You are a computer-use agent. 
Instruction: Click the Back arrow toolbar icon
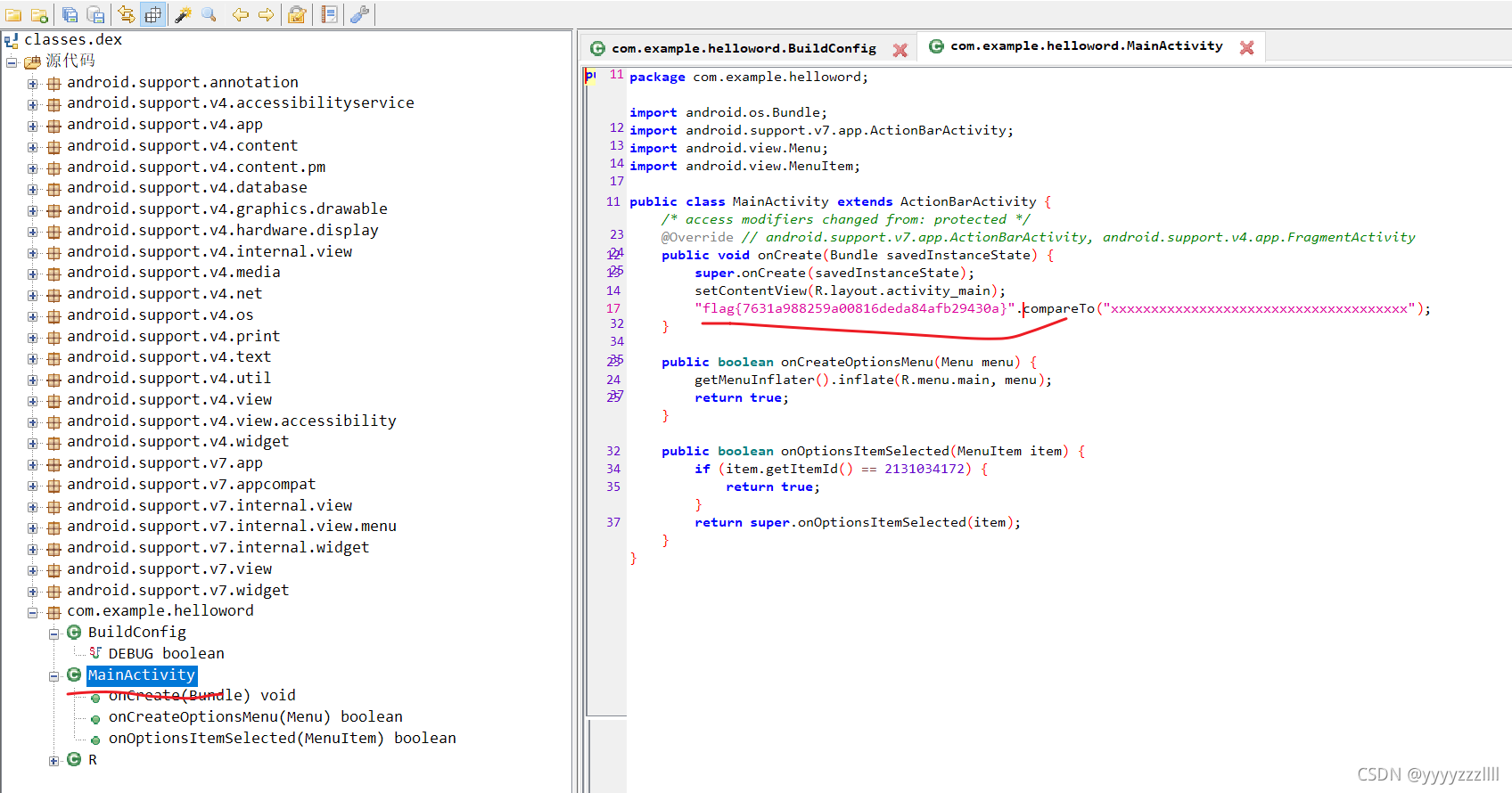(x=241, y=14)
